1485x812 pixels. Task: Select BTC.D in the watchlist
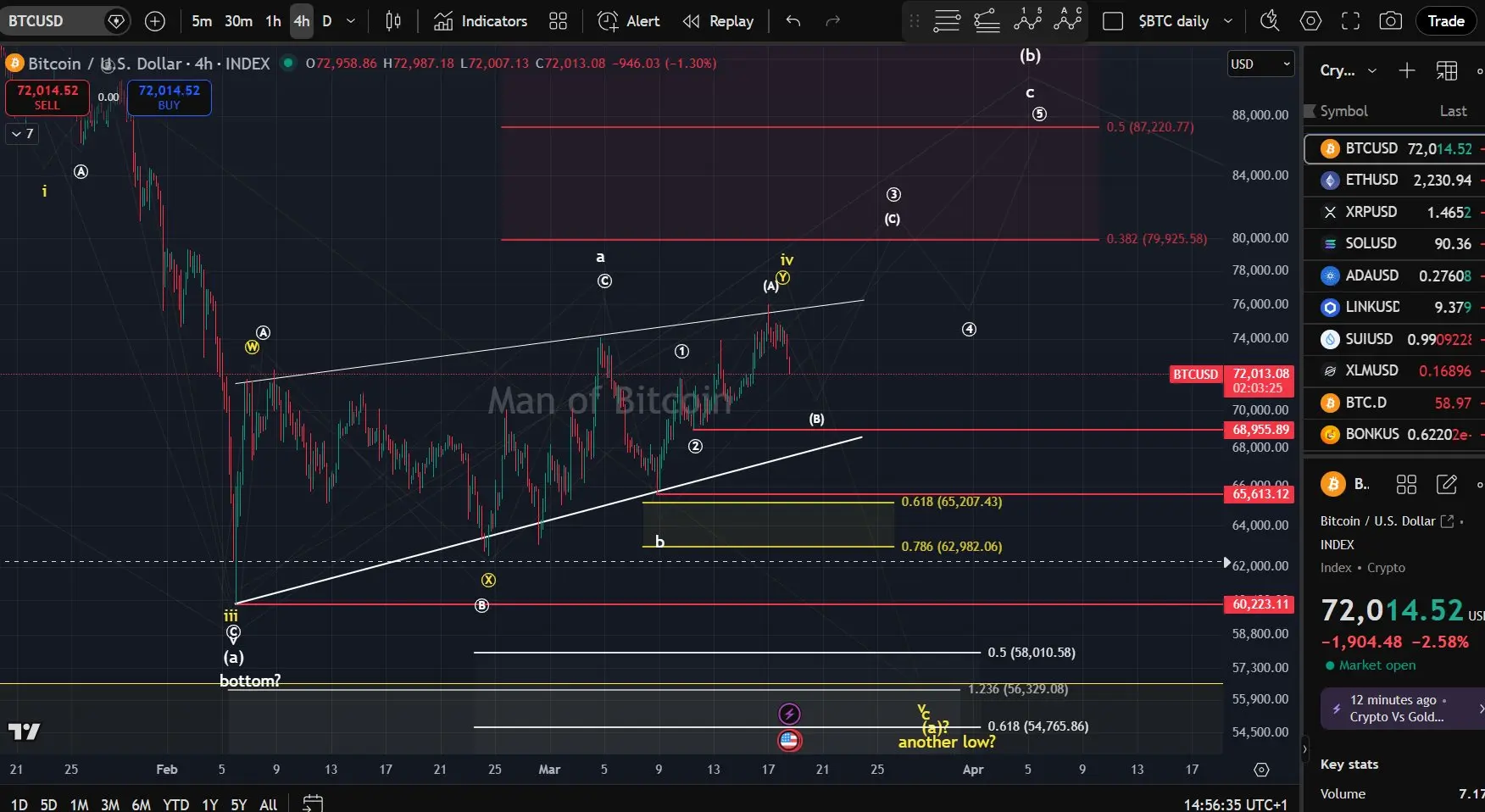(1394, 403)
